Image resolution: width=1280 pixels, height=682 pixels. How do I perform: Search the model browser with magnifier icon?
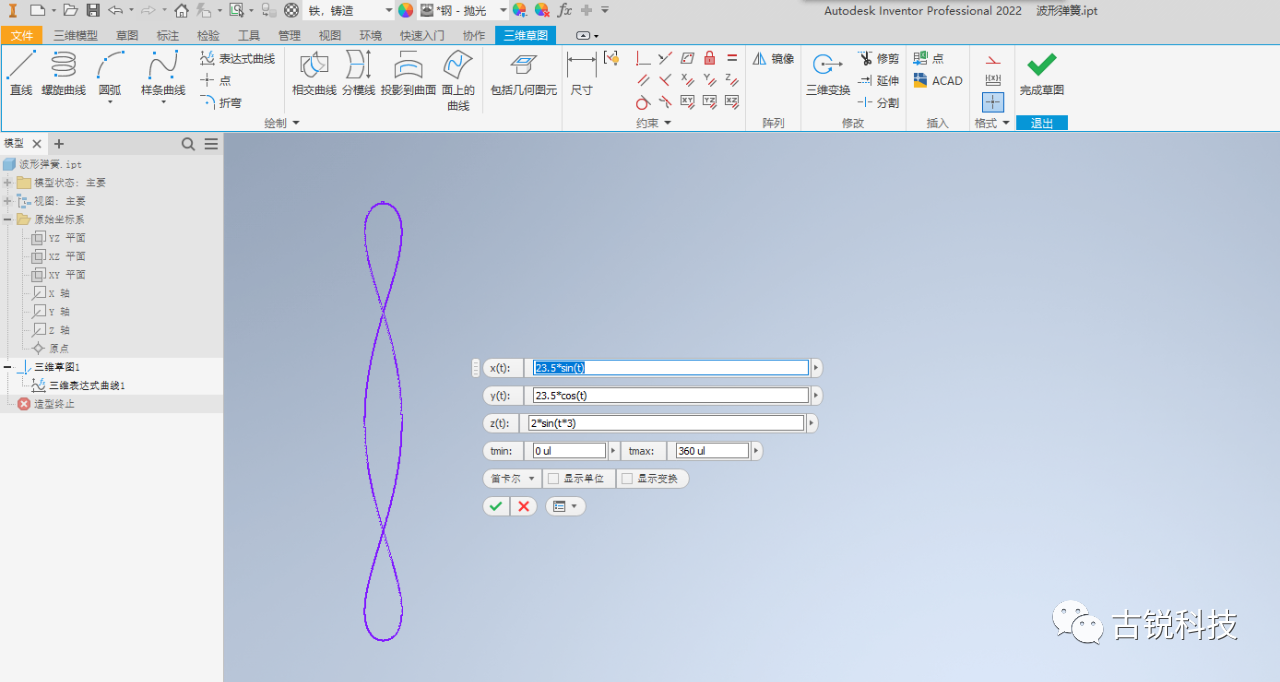(x=188, y=144)
